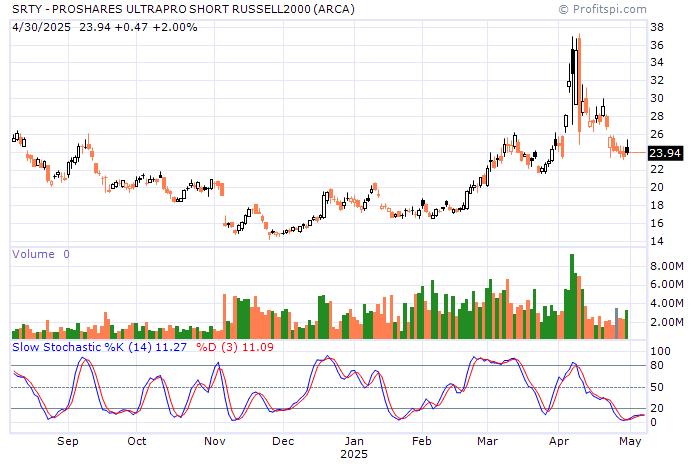
Task: Click the 100 stochastic axis label
Action: tap(660, 351)
